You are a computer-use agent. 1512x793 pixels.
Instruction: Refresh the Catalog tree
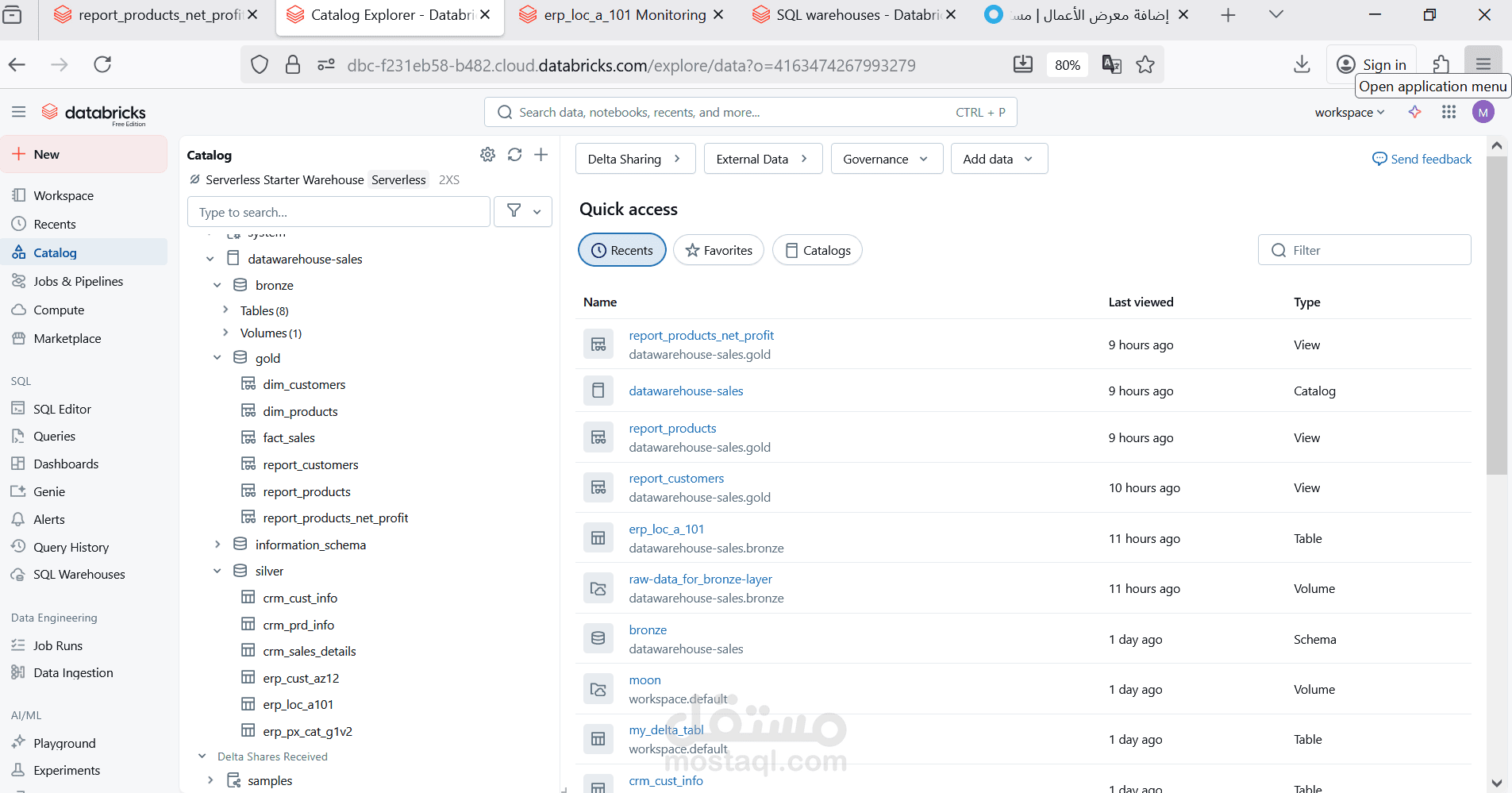point(514,155)
